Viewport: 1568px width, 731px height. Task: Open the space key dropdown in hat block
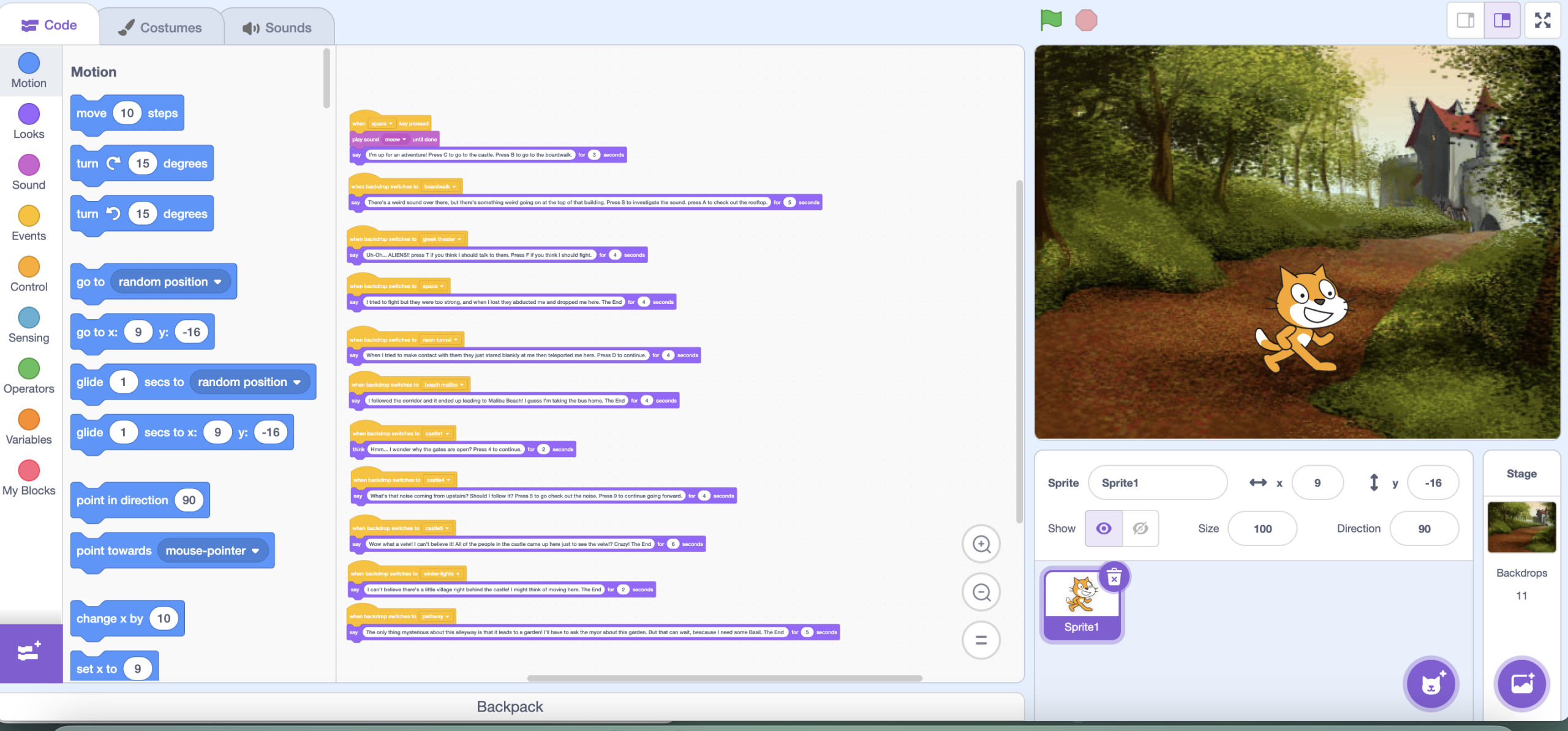coord(382,124)
